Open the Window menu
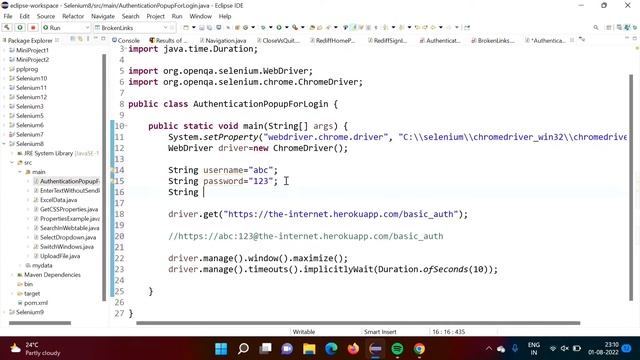This screenshot has height=360, width=640. click(x=200, y=16)
